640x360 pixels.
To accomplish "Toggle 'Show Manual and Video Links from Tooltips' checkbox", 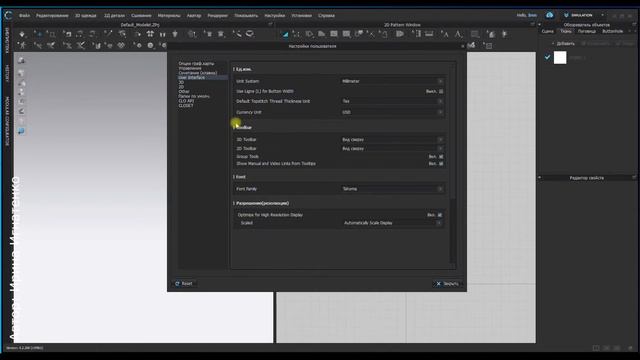I will pyautogui.click(x=441, y=164).
